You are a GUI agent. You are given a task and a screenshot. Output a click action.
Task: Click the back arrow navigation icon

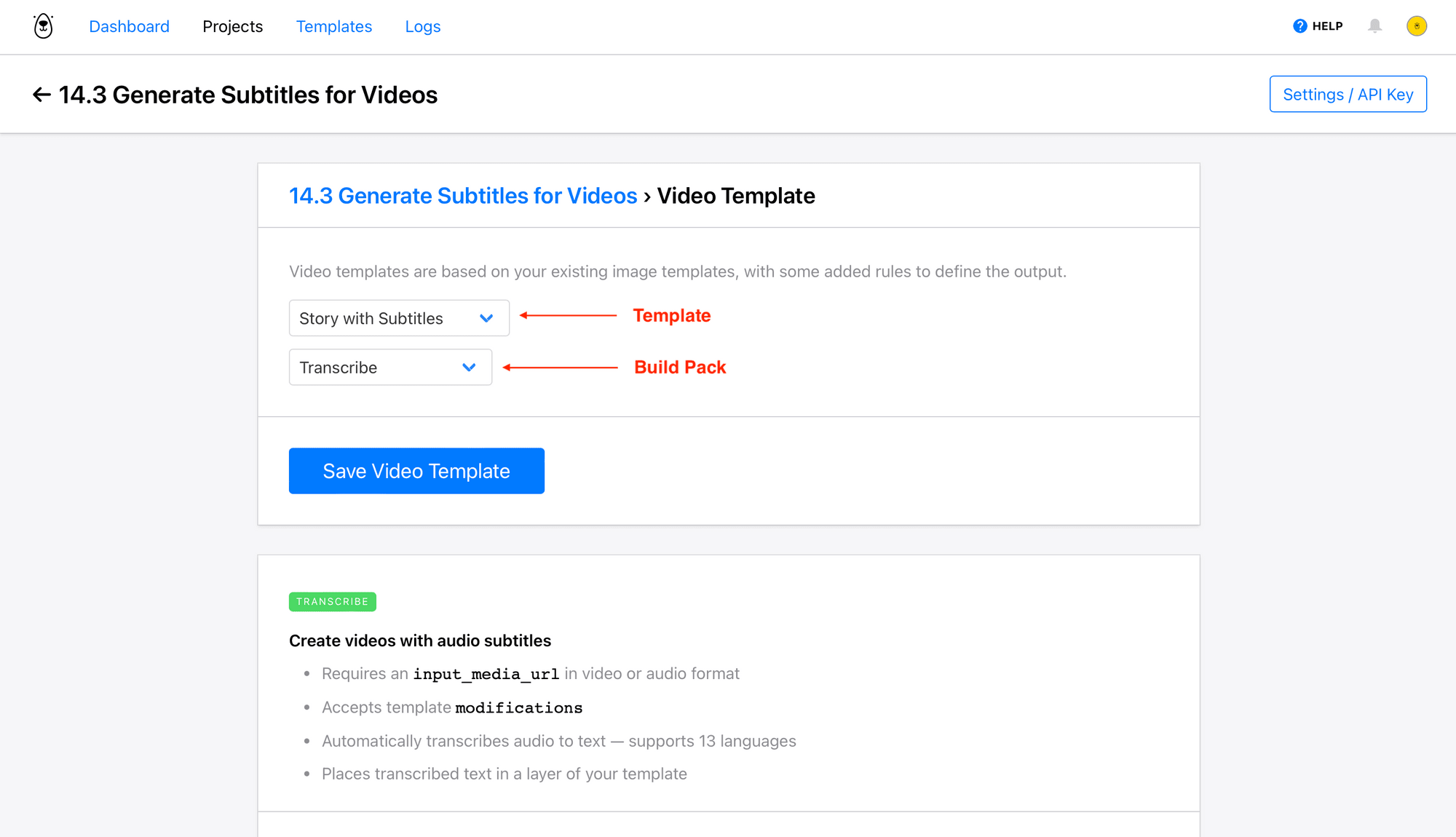pyautogui.click(x=41, y=93)
